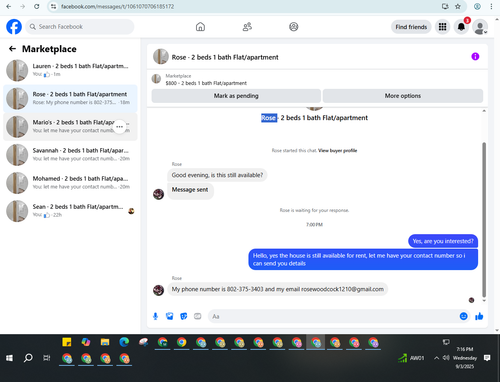Focus the Search Facebook field
This screenshot has width=500, height=382.
click(80, 27)
